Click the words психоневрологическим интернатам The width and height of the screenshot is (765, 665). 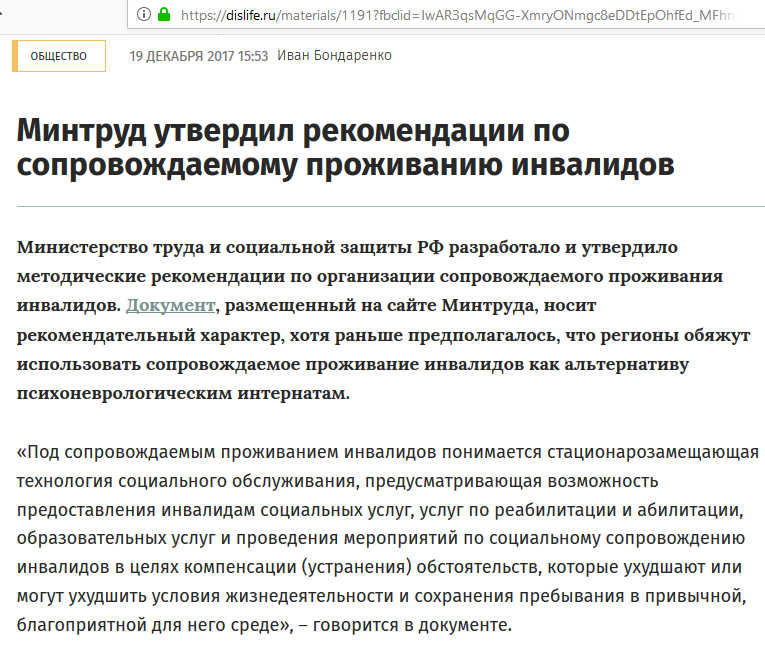(183, 393)
